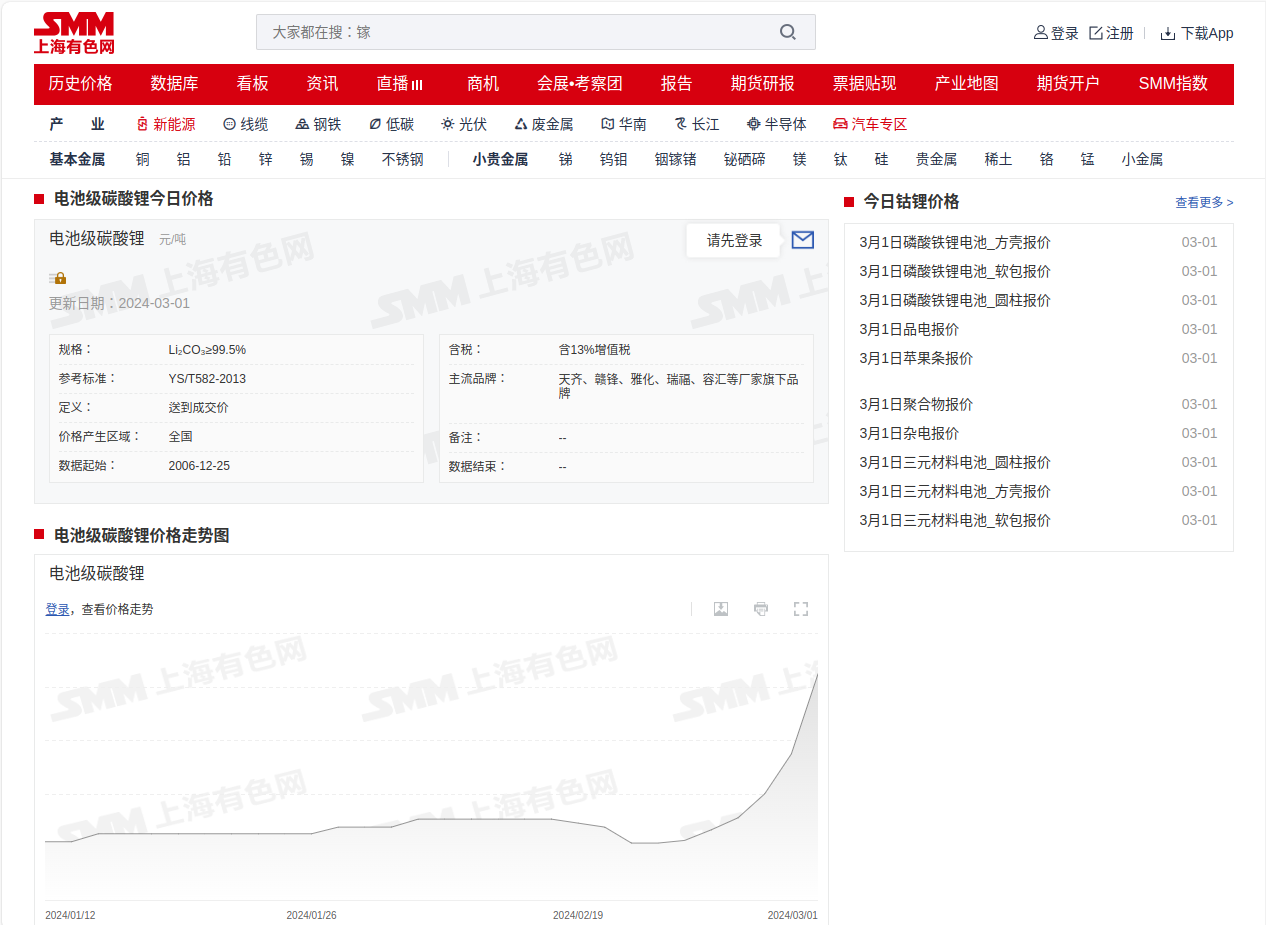This screenshot has width=1266, height=925.
Task: Click the 2024/01/26 chart axis label
Action: point(311,915)
